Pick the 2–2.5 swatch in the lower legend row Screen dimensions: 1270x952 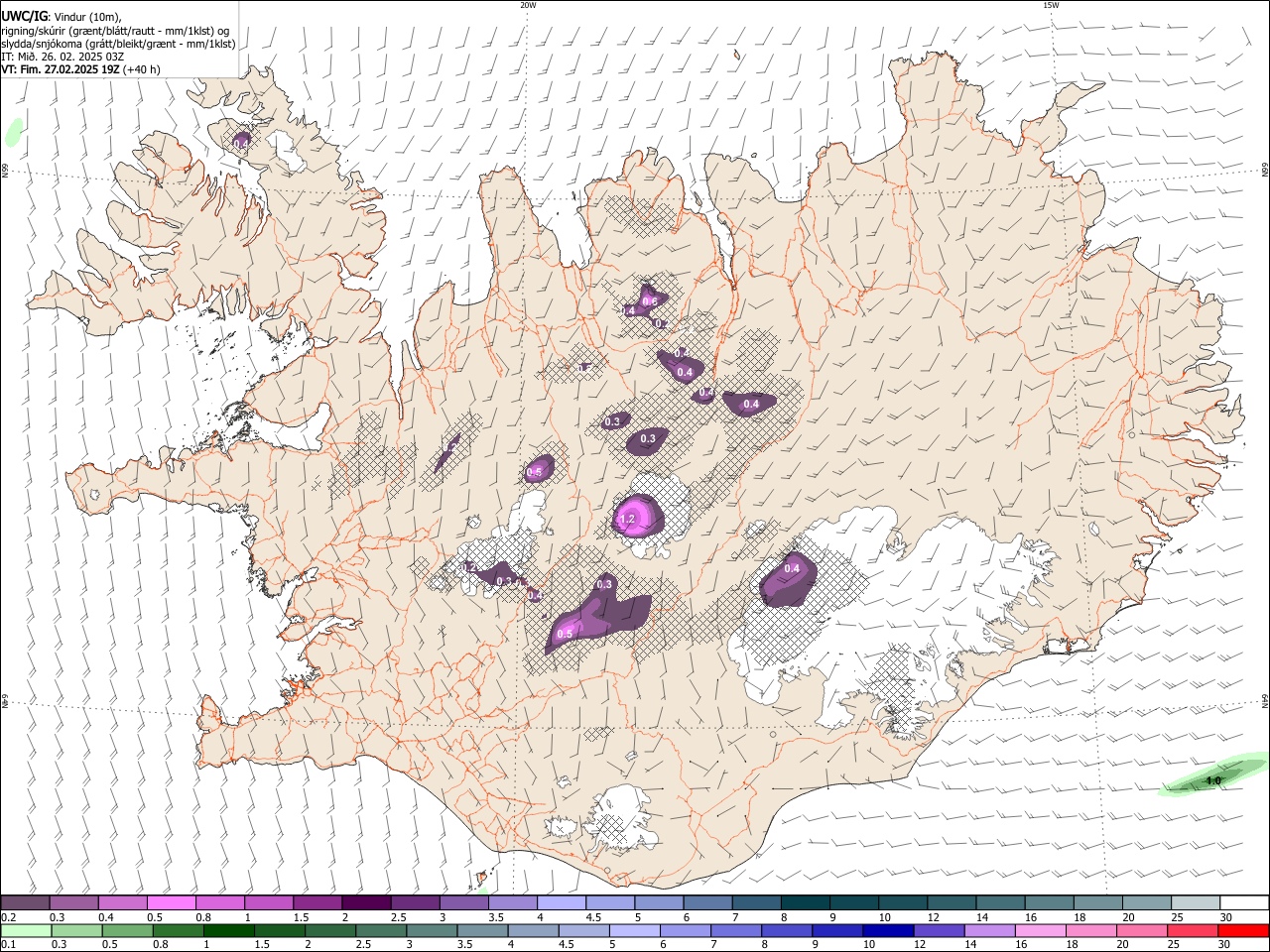tap(329, 931)
